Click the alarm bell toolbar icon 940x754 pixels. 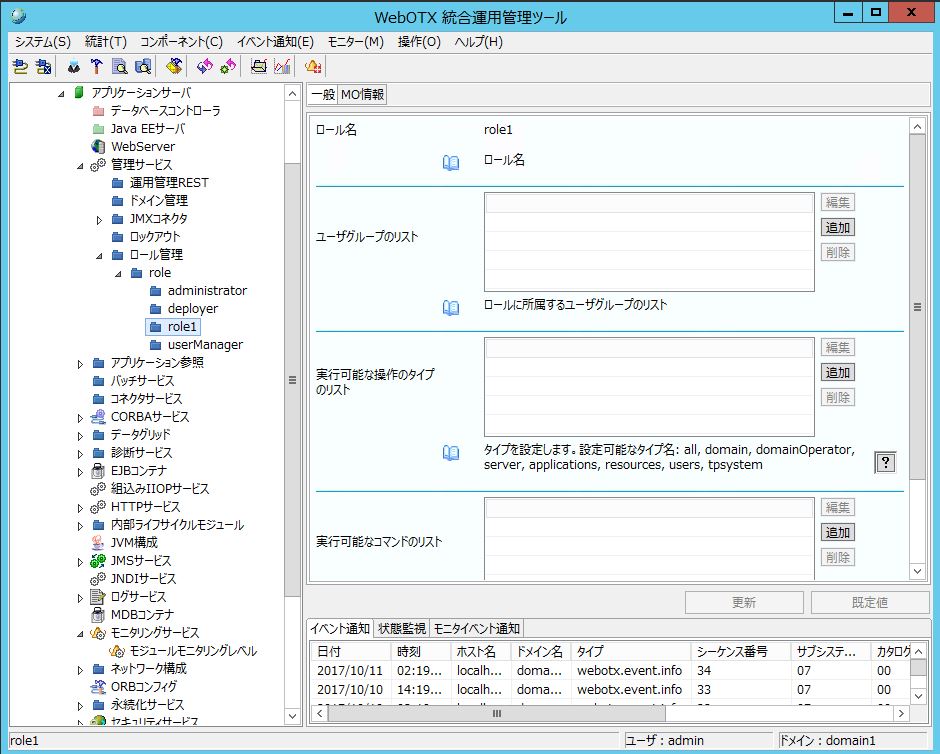pos(313,67)
